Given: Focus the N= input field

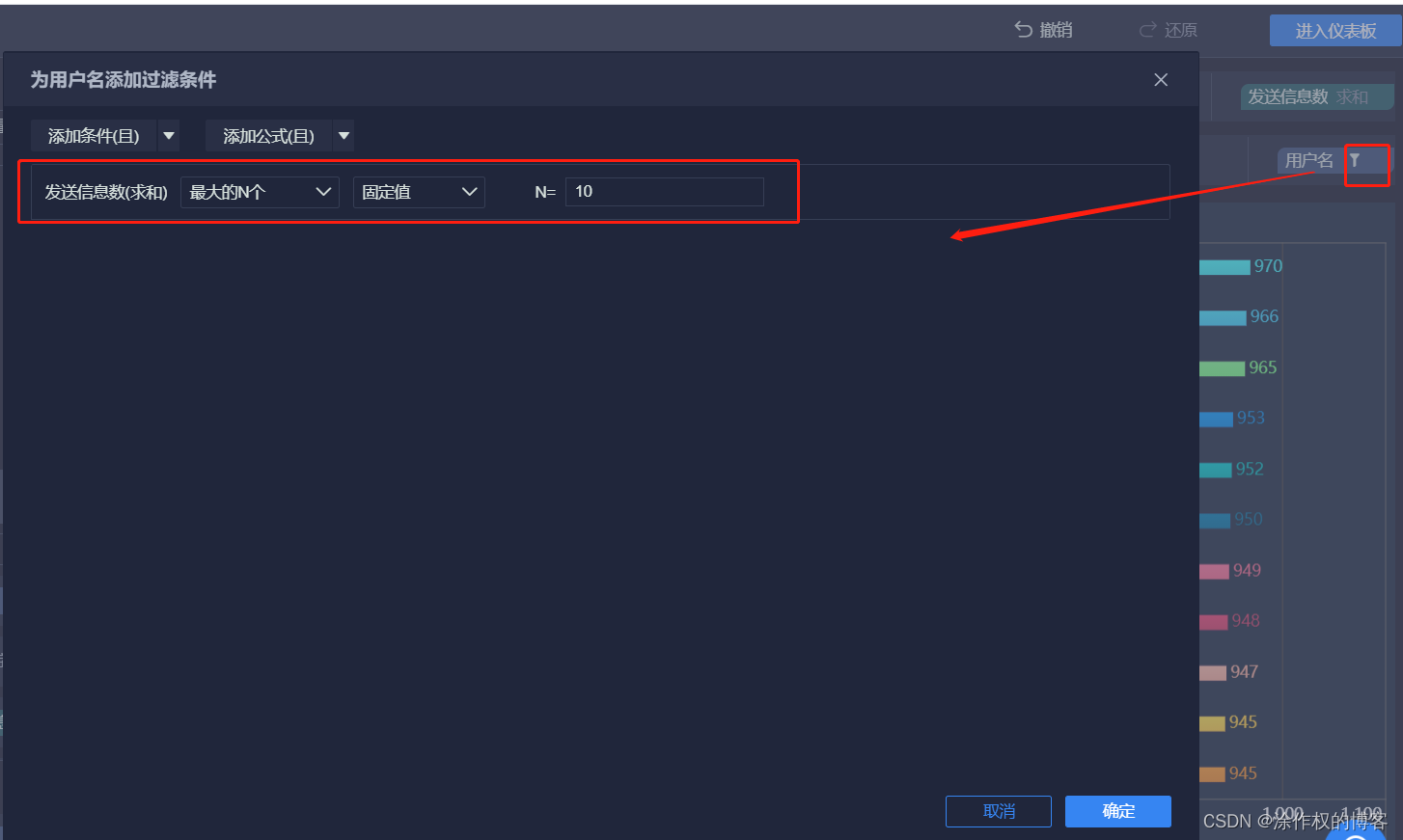Looking at the screenshot, I should [665, 191].
